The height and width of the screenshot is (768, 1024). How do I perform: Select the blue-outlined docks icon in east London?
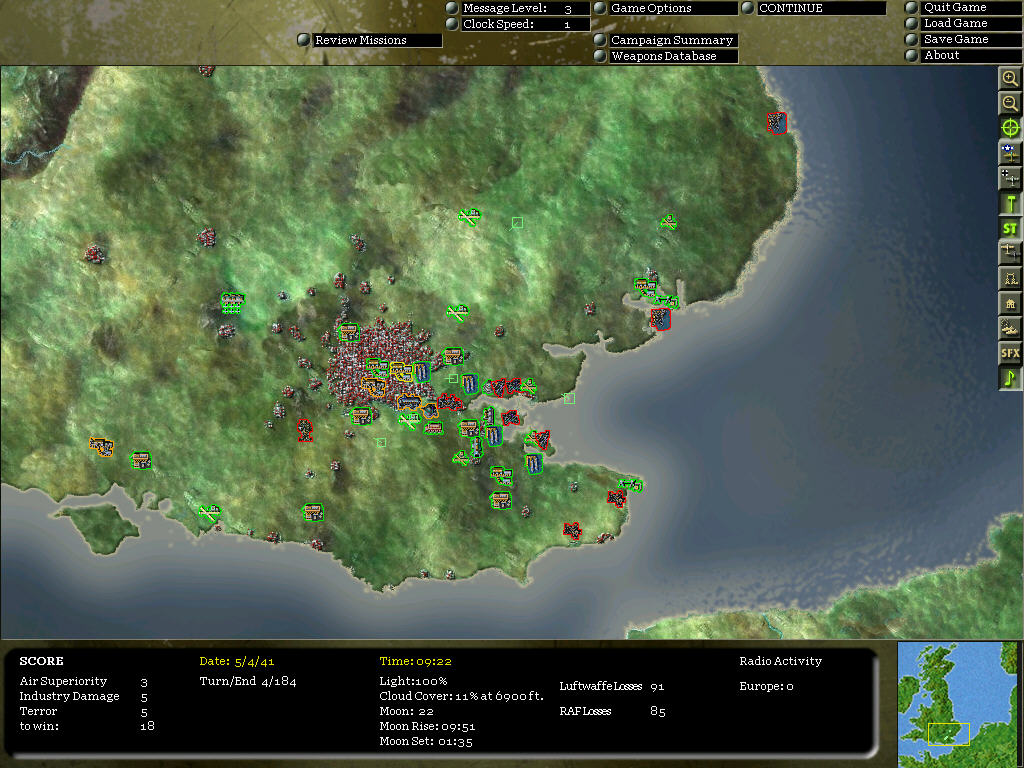(x=422, y=372)
